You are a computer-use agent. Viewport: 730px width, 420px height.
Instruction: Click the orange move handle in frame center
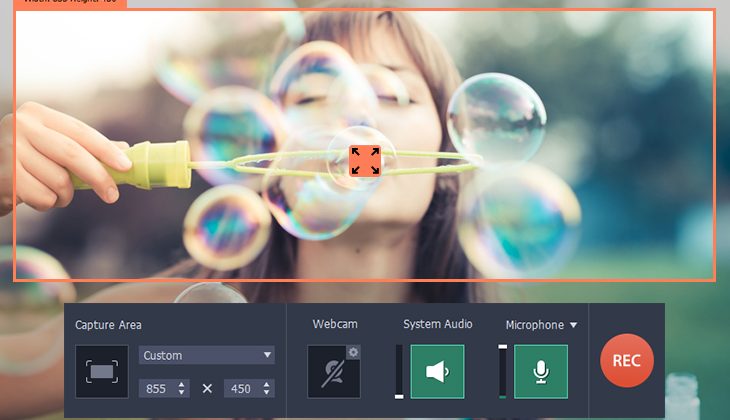point(364,160)
